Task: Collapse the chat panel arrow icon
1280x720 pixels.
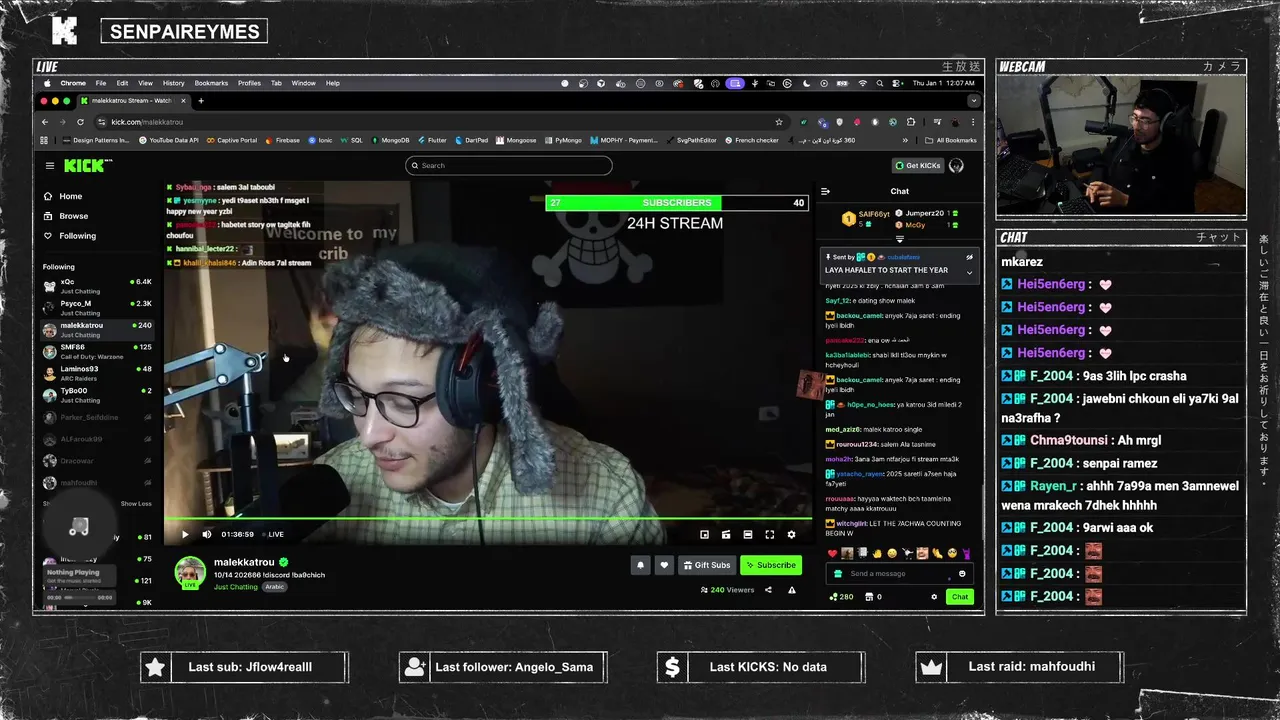Action: (825, 191)
